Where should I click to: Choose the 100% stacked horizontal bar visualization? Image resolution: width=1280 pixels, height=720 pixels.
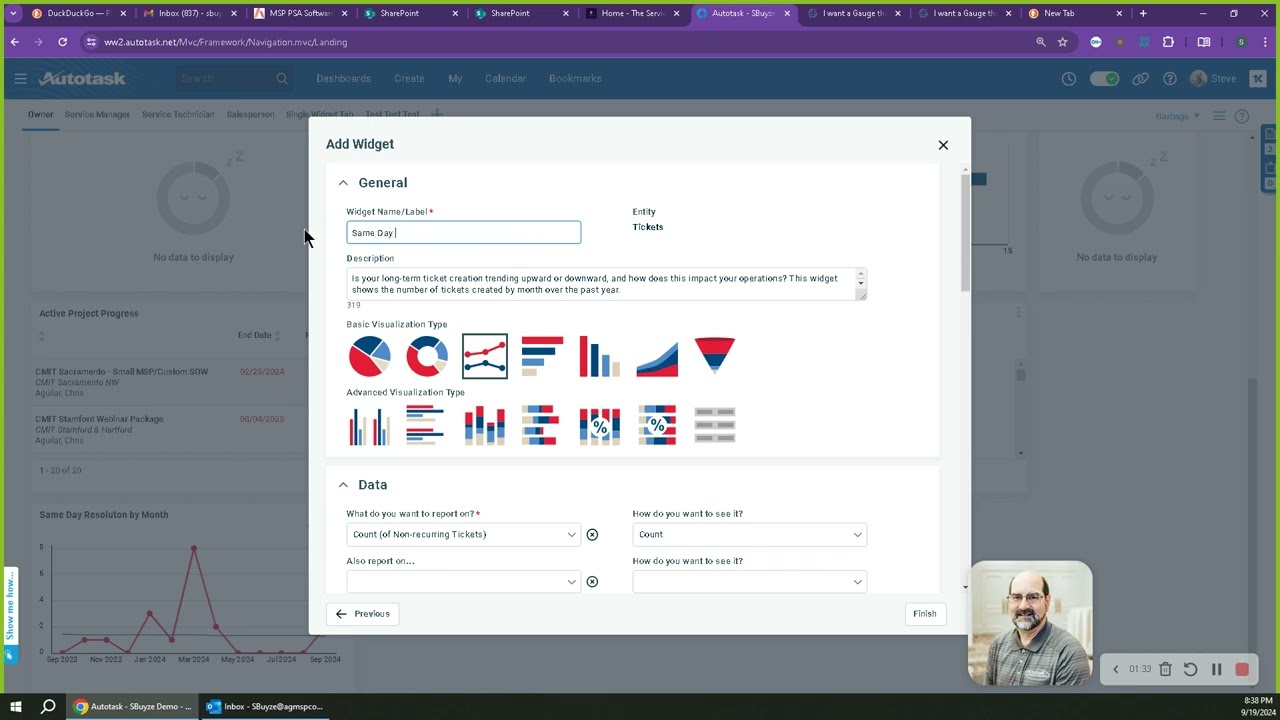(657, 425)
